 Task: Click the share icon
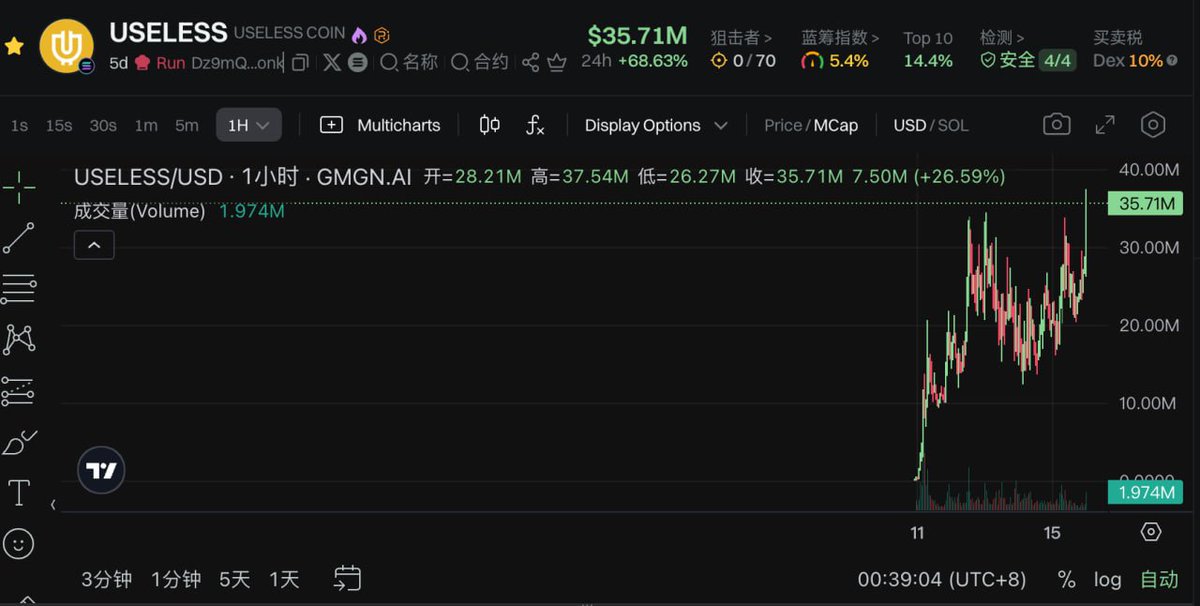pos(531,63)
